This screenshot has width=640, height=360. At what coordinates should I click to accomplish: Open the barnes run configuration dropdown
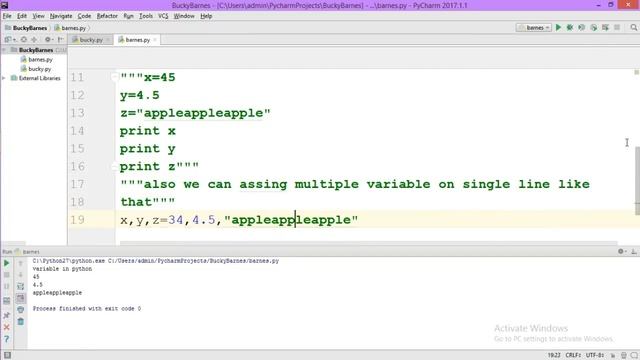(x=534, y=27)
